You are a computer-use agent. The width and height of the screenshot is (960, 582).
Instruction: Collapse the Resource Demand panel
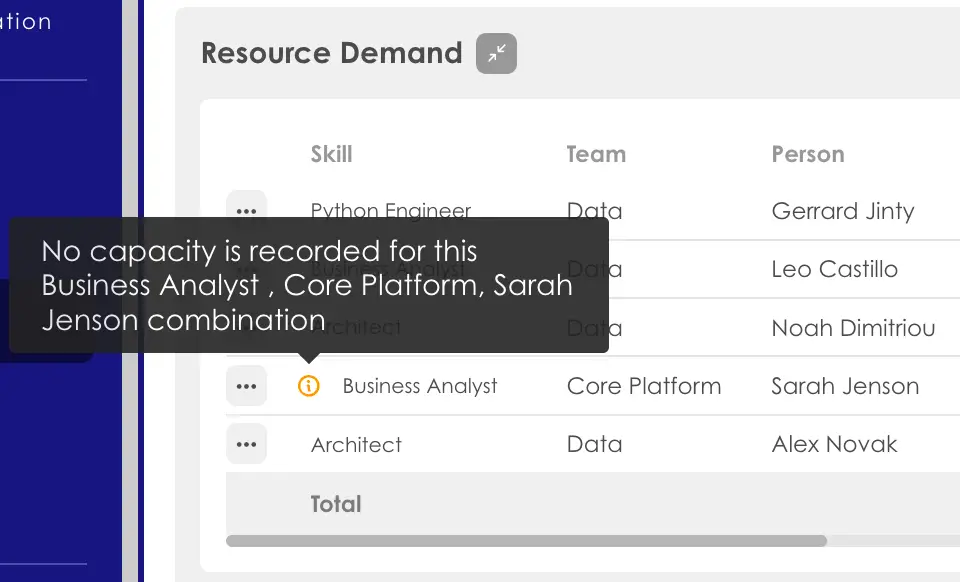coord(496,53)
